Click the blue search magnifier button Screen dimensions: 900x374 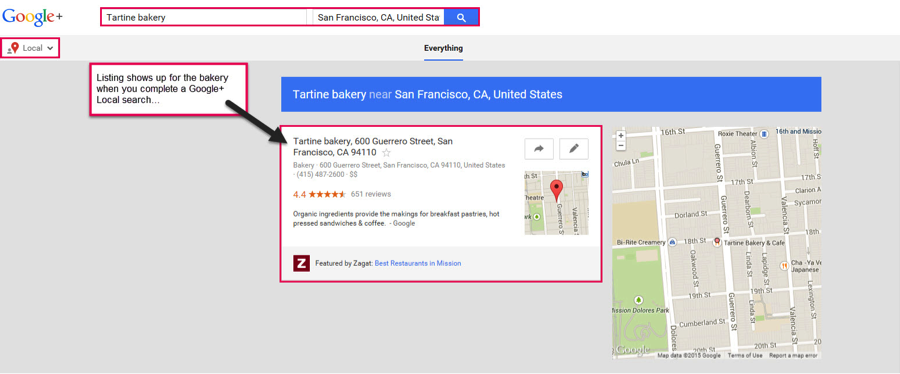(x=461, y=17)
